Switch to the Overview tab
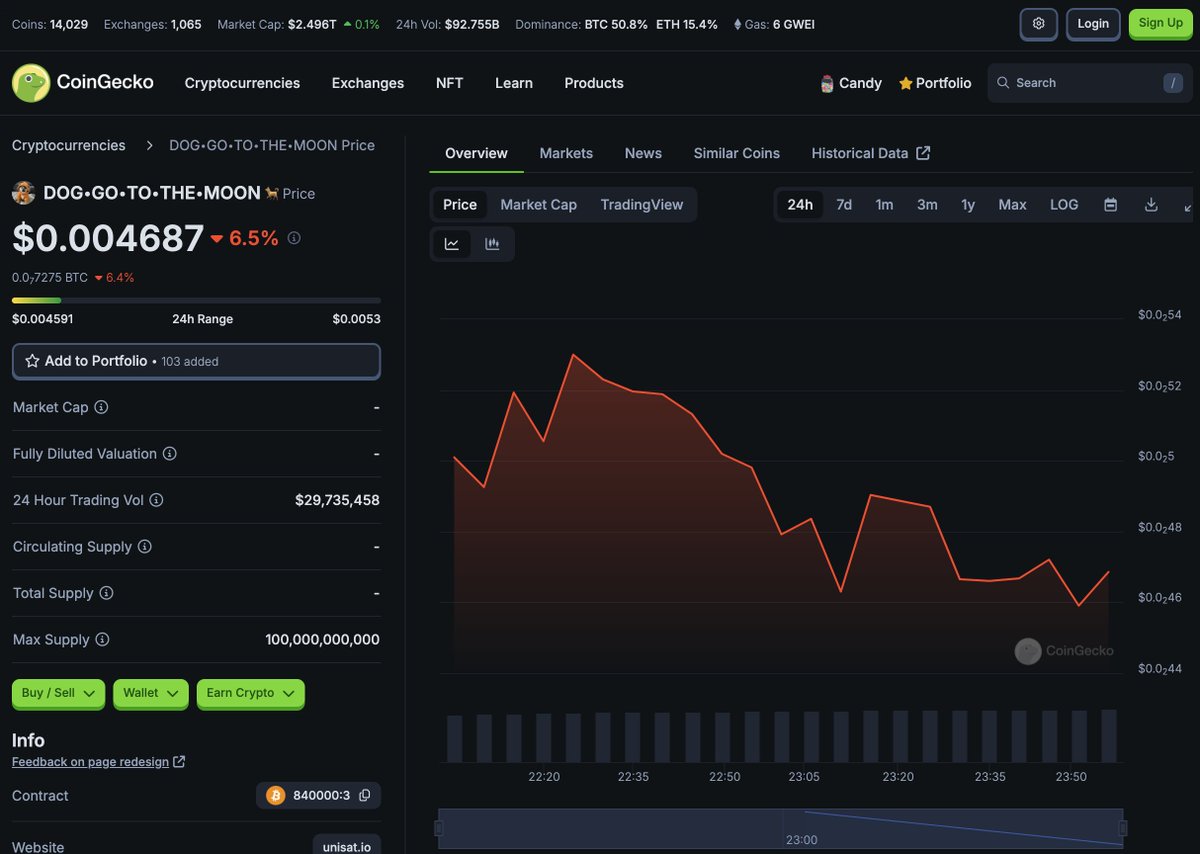 pos(476,153)
